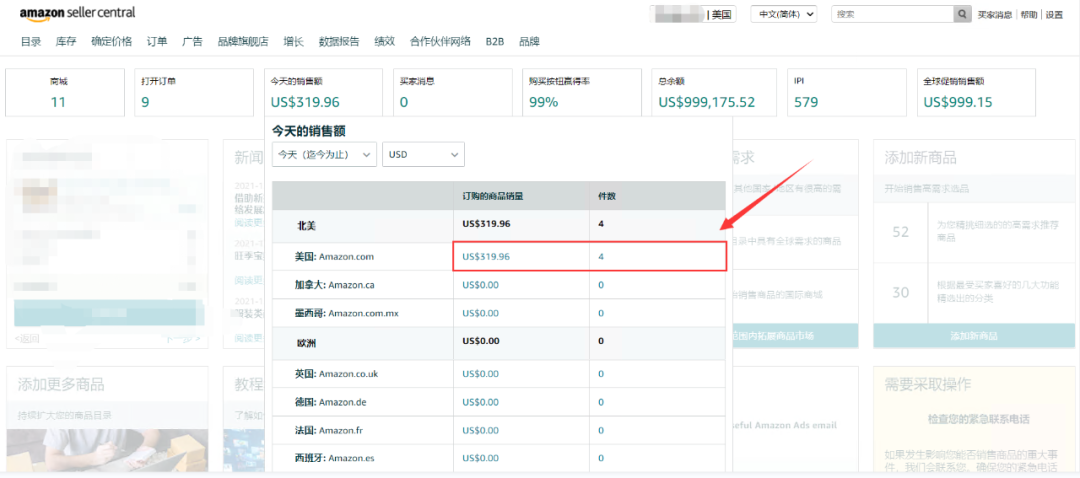
Task: Select the IPI score card
Action: 845,92
